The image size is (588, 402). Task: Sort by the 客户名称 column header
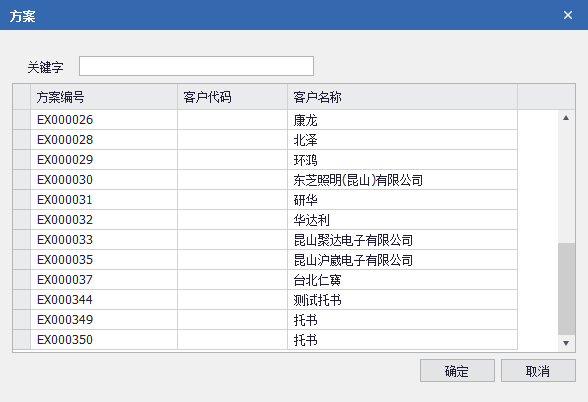pos(402,97)
